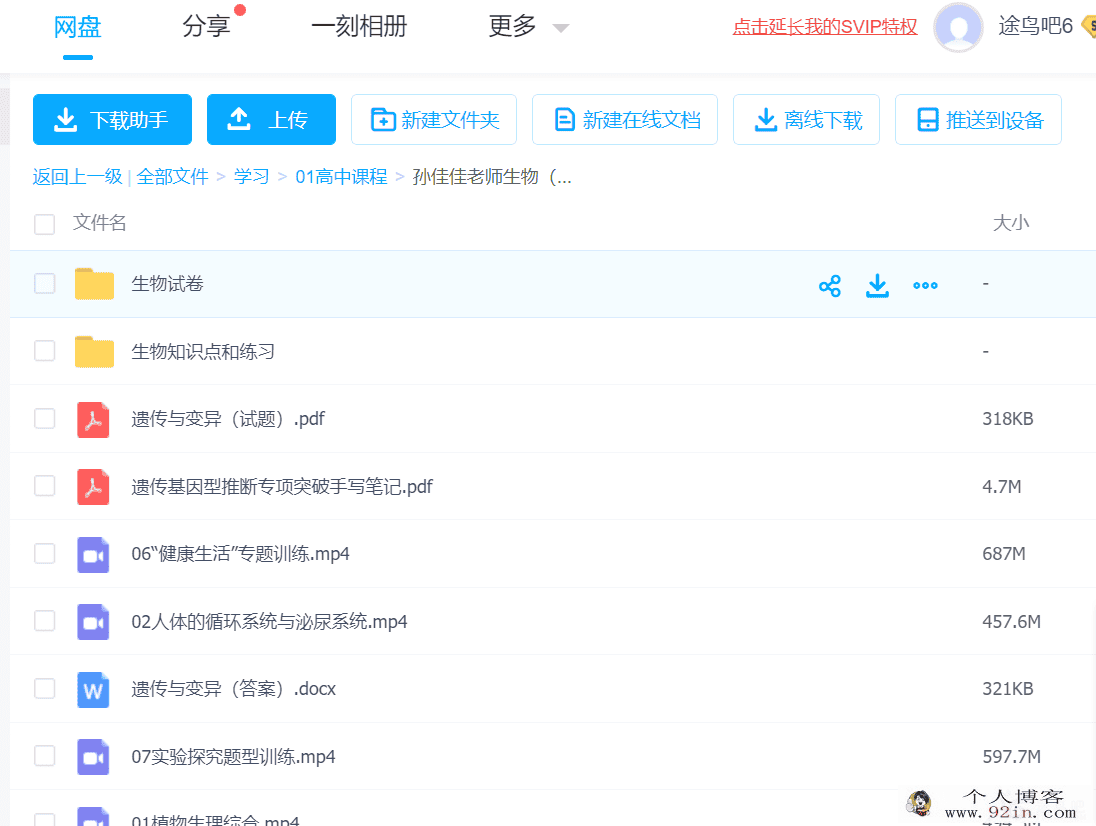Click the video icon of 07实验探究题型训练.mp4
Image resolution: width=1096 pixels, height=826 pixels.
click(x=93, y=758)
